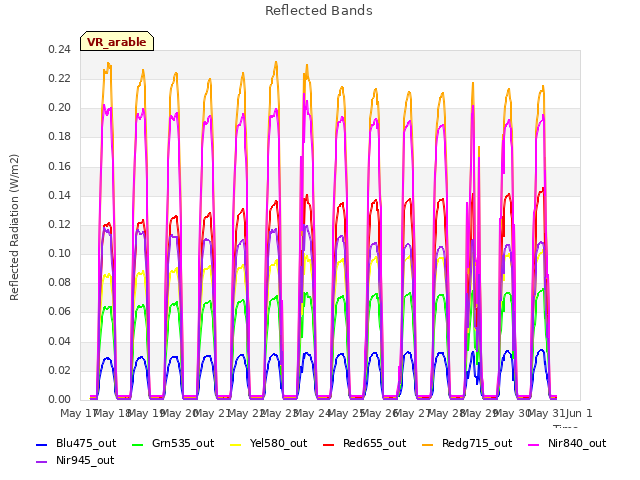Click the purple Nir945_out legend swatch
Image resolution: width=640 pixels, height=480 pixels.
[42, 462]
